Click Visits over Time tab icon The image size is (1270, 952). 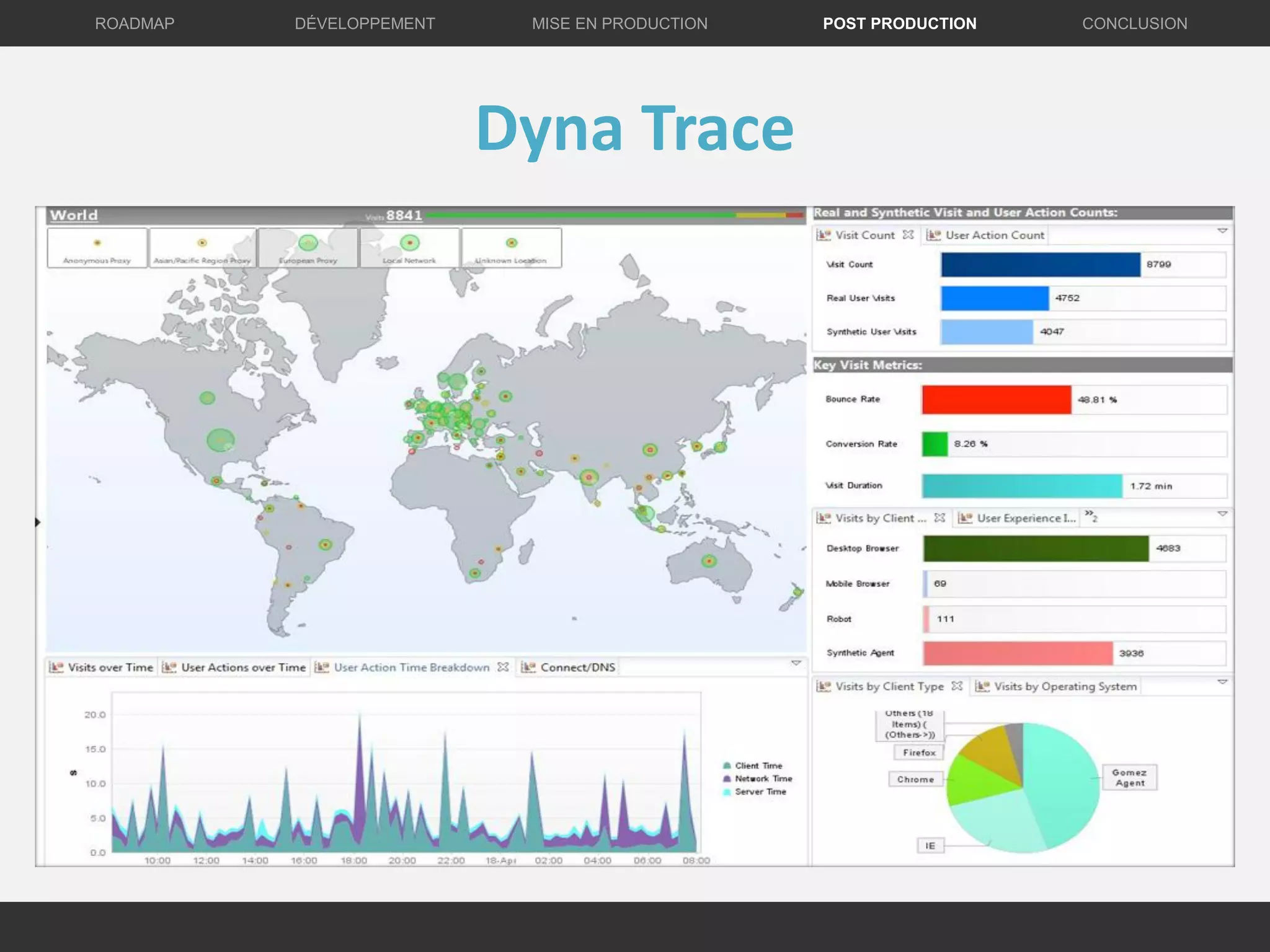pyautogui.click(x=56, y=668)
